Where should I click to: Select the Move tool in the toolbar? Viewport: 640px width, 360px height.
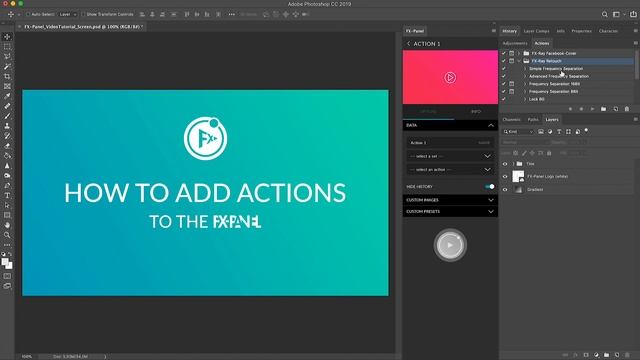click(7, 37)
